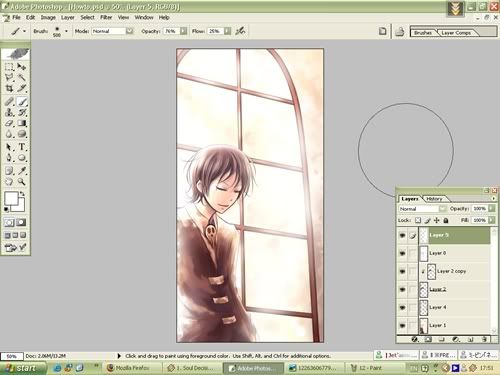500x375 pixels.
Task: Open the layer Opacity slider arrow
Action: coord(492,208)
